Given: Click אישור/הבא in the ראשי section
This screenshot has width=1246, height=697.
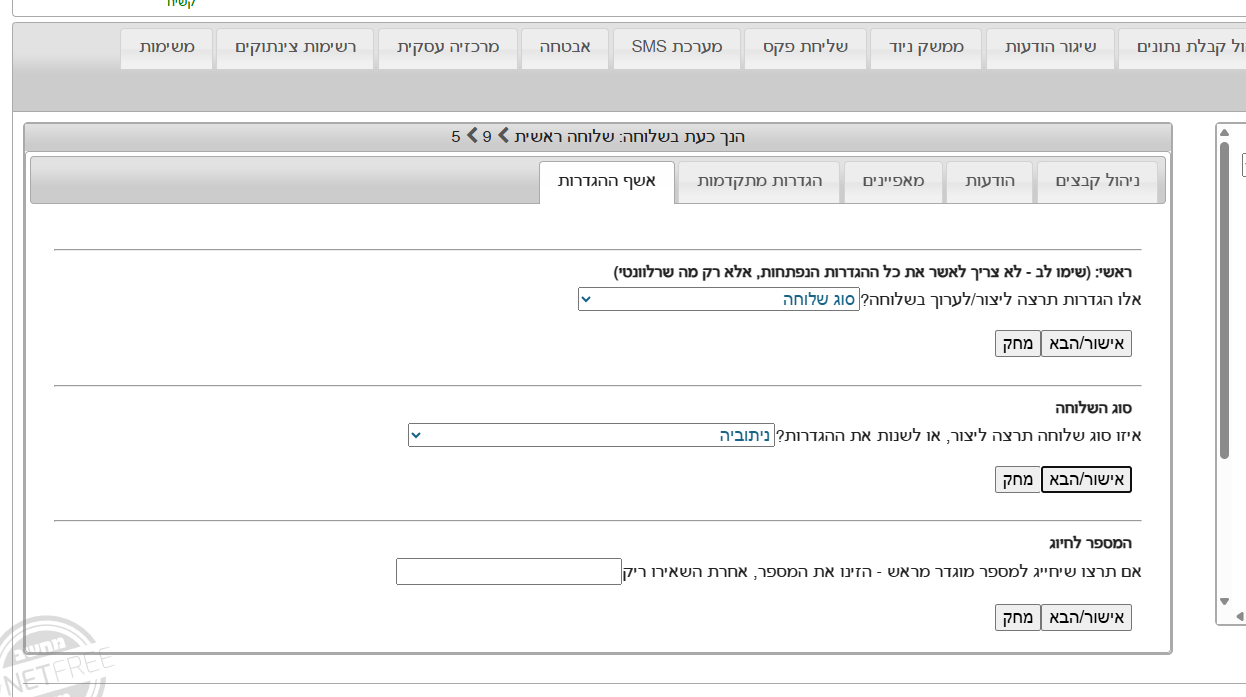Looking at the screenshot, I should (1086, 344).
